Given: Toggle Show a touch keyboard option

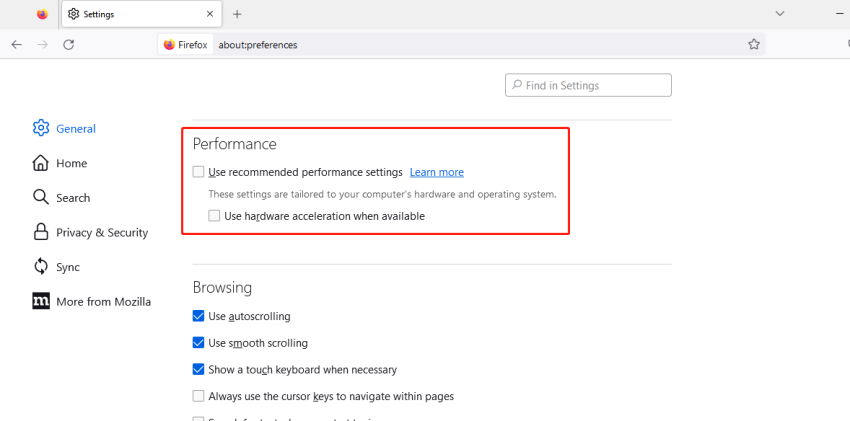Looking at the screenshot, I should 199,369.
